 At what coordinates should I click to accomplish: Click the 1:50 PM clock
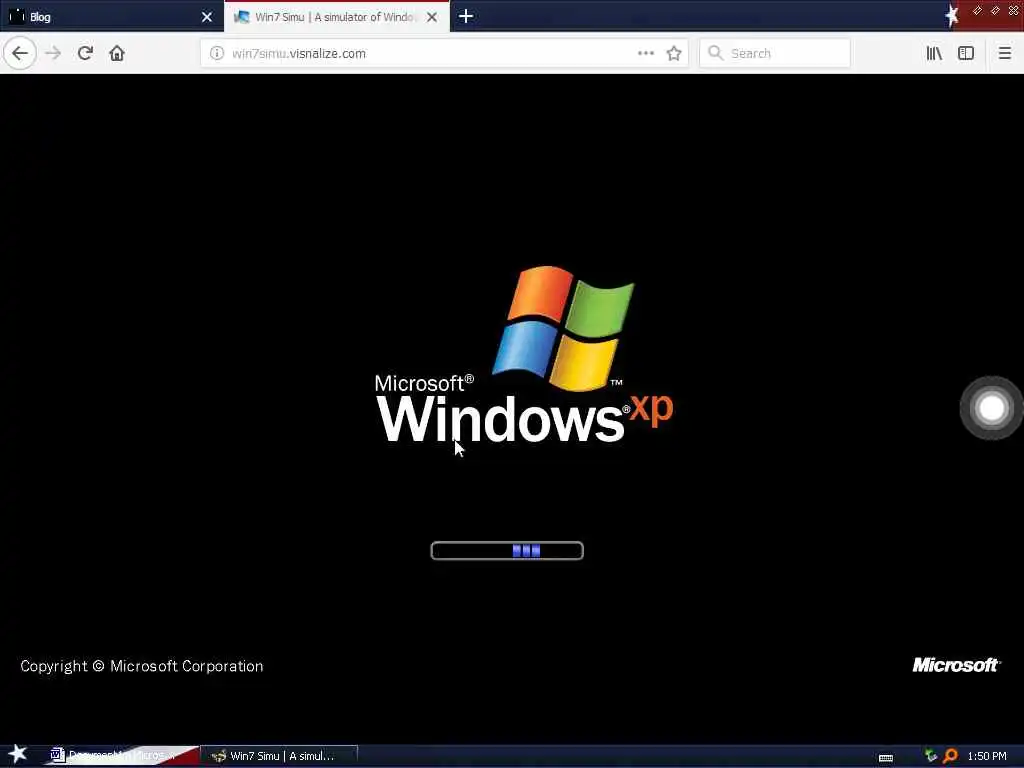(x=987, y=756)
